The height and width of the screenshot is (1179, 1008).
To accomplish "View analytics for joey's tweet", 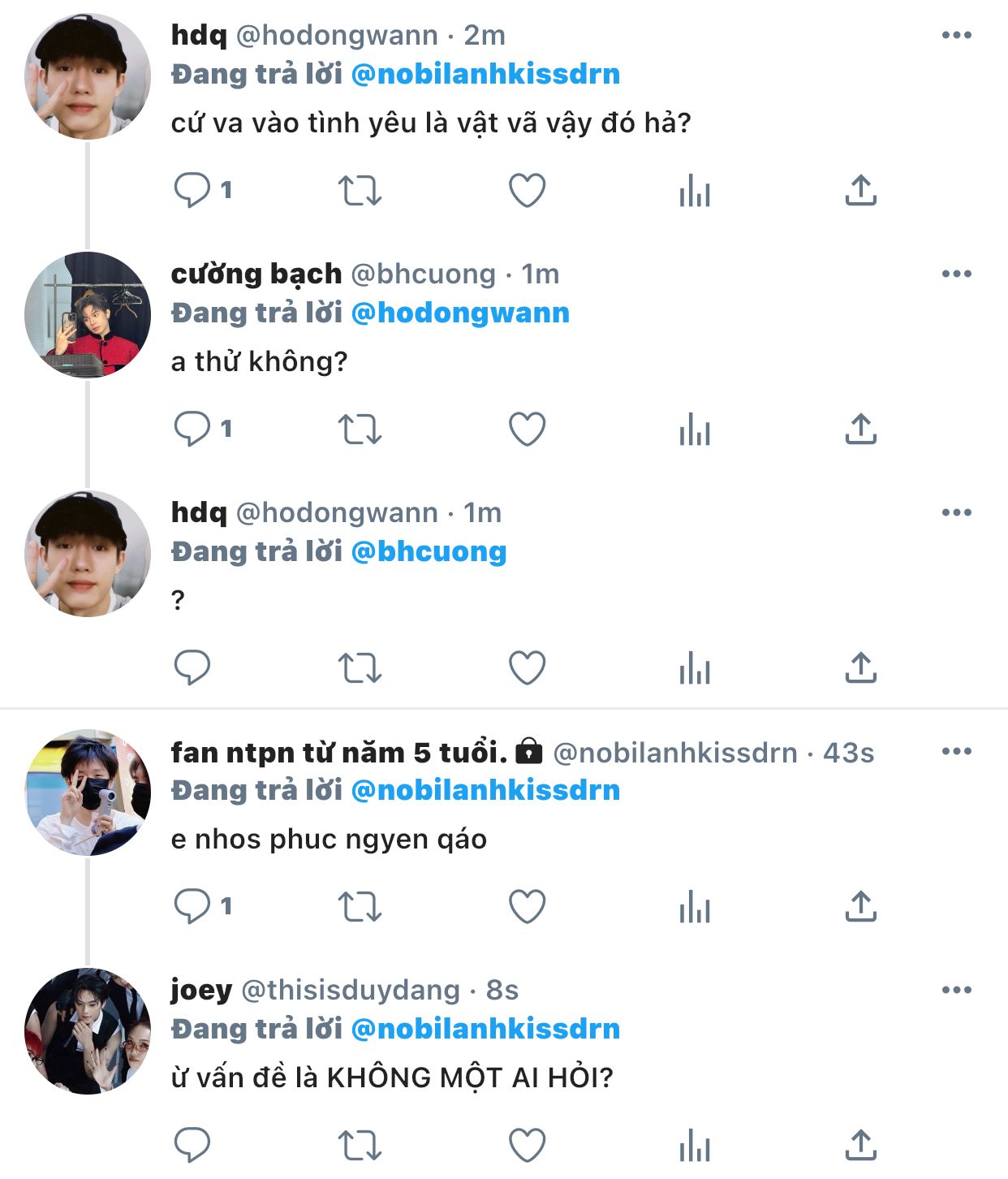I will click(x=695, y=1145).
